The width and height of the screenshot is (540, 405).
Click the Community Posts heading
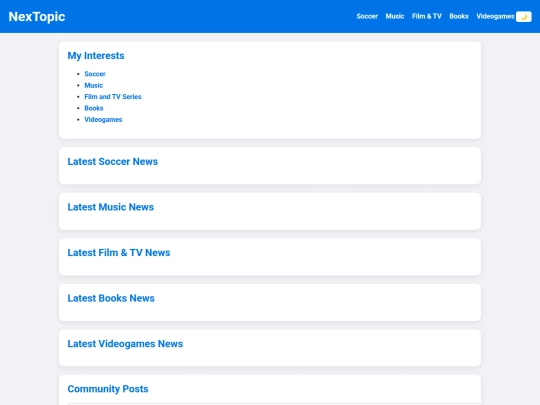tap(108, 389)
